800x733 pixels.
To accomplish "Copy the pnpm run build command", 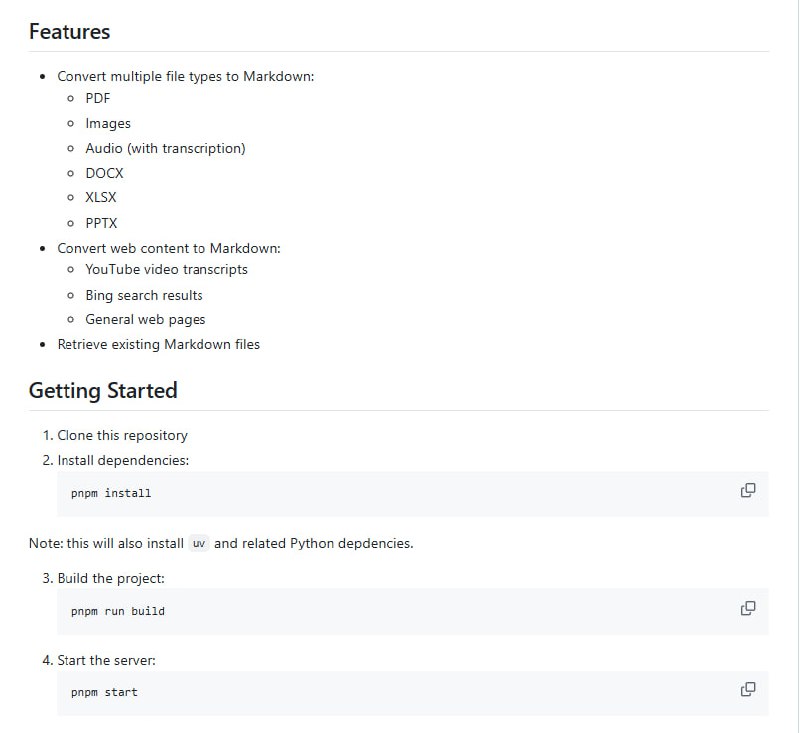I will [x=747, y=608].
